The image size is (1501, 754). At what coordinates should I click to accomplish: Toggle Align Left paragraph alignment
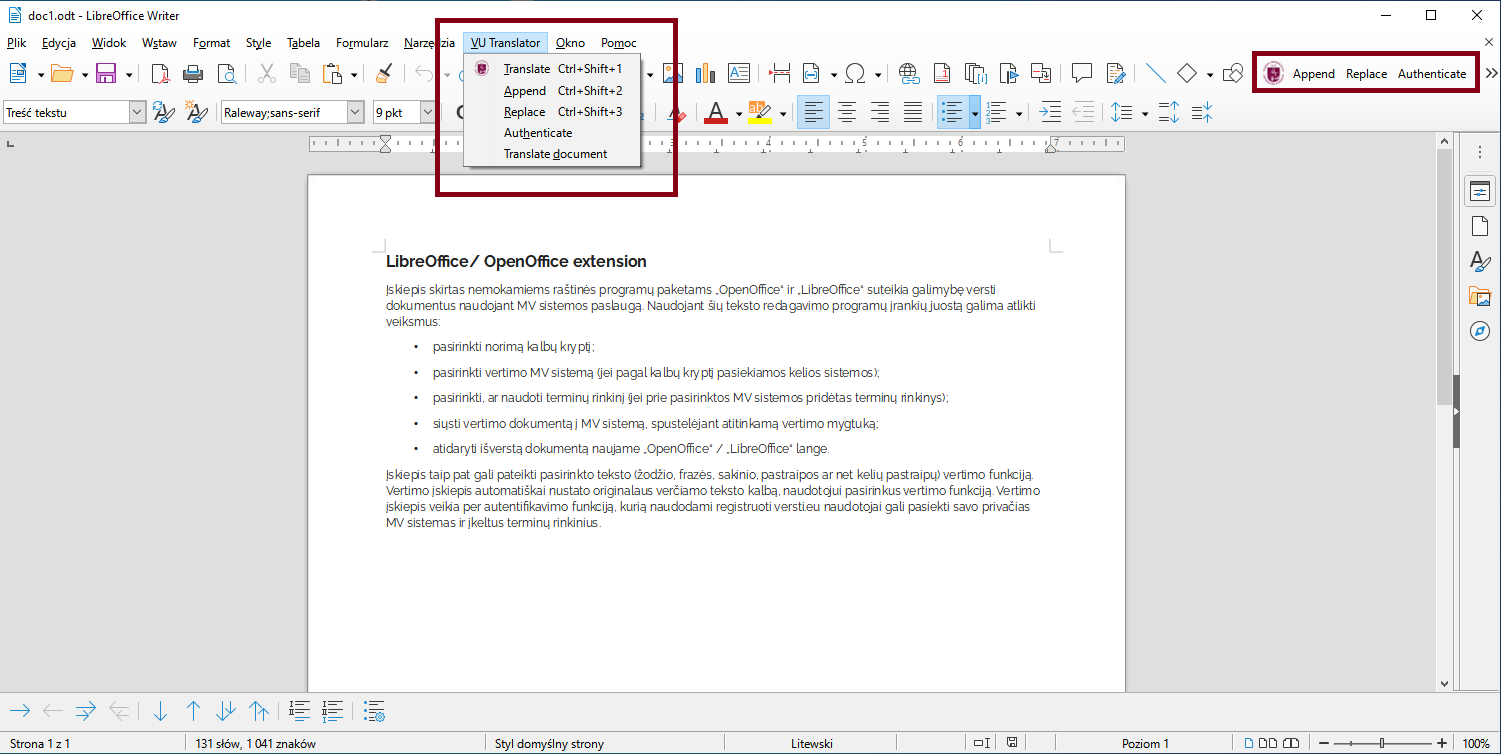[x=813, y=112]
